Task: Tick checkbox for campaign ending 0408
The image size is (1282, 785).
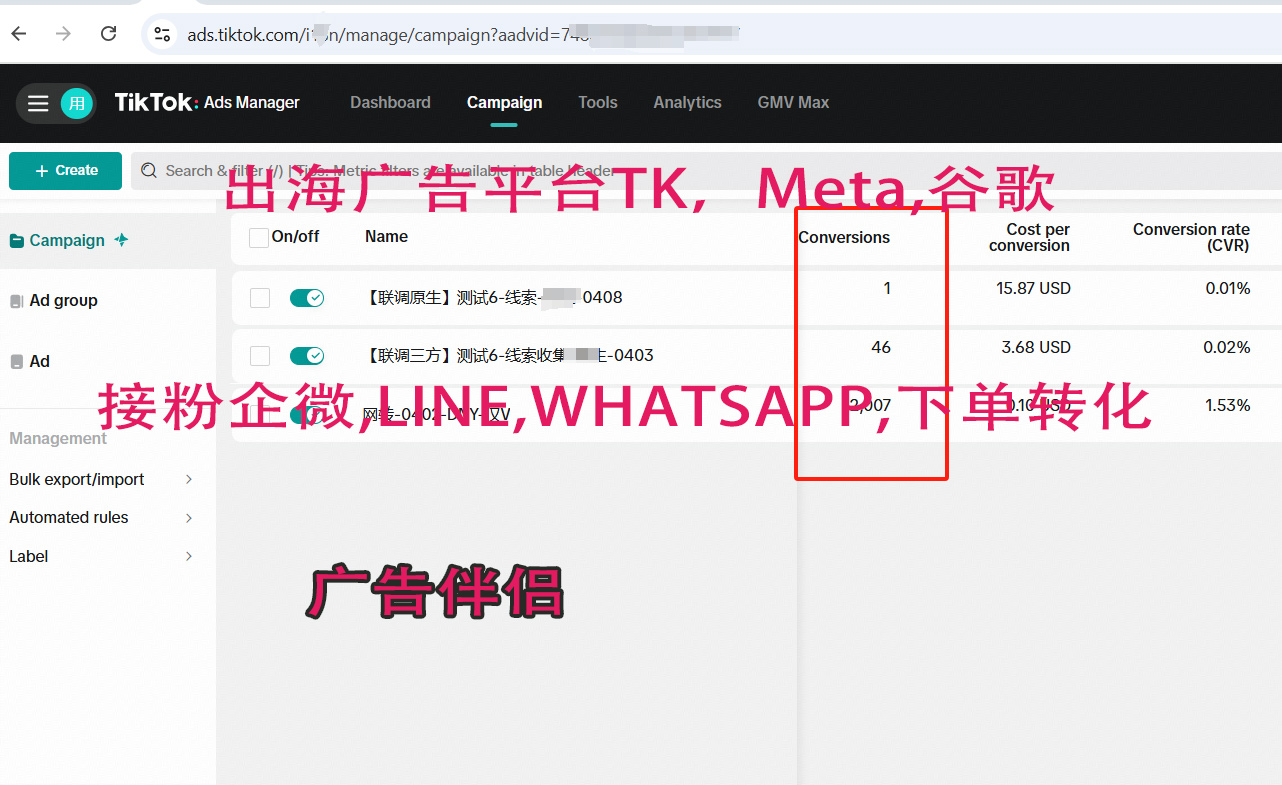Action: coord(260,298)
